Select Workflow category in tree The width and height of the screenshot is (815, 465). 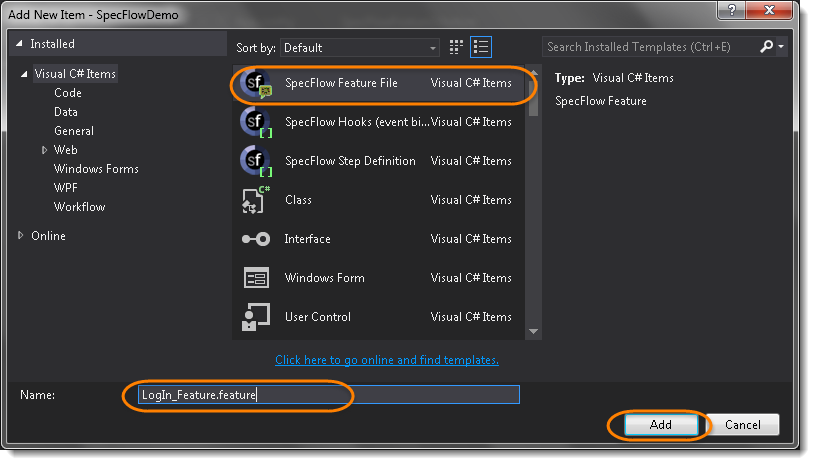(80, 207)
